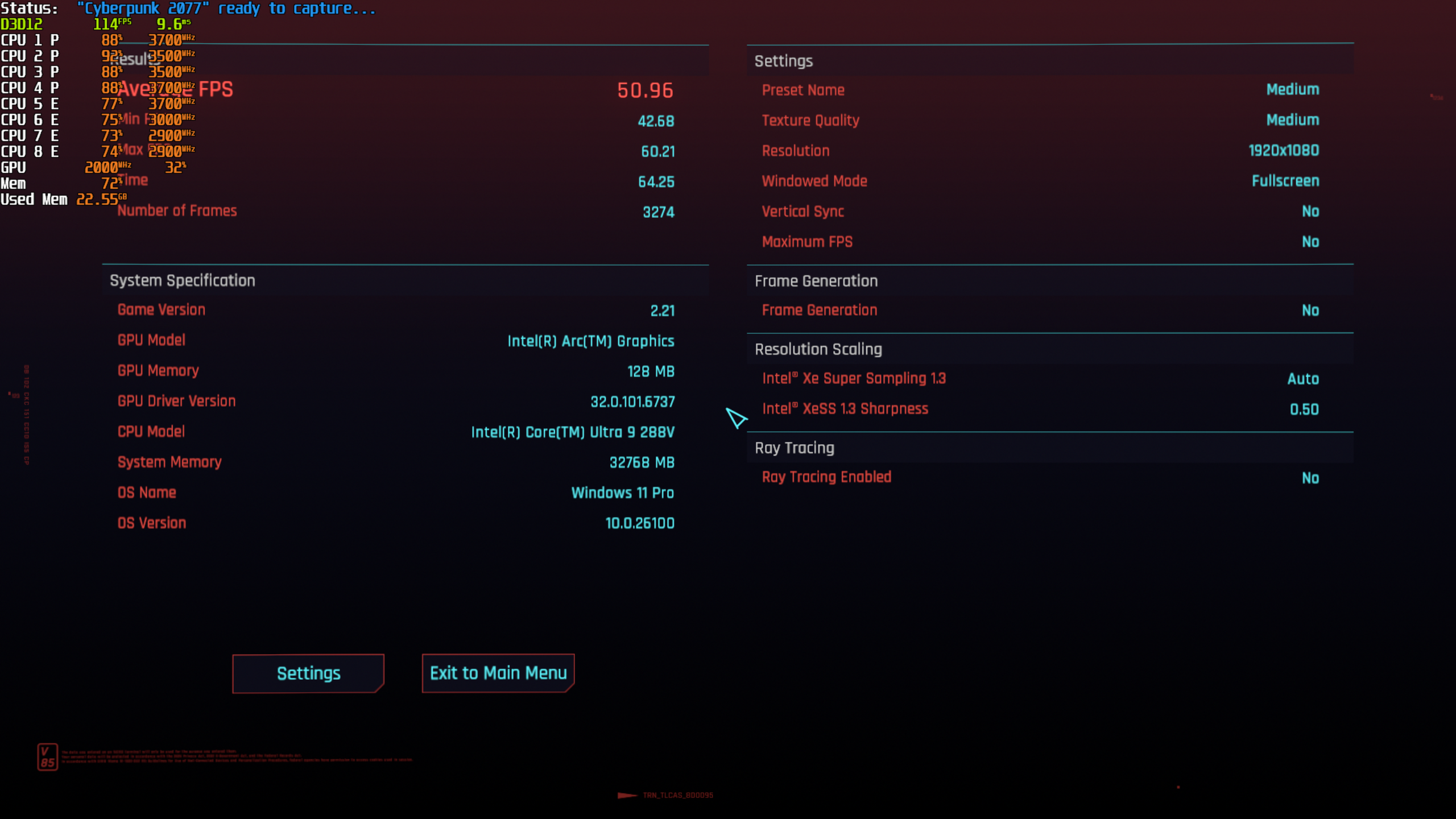
Task: Click the Resolution label
Action: click(796, 151)
